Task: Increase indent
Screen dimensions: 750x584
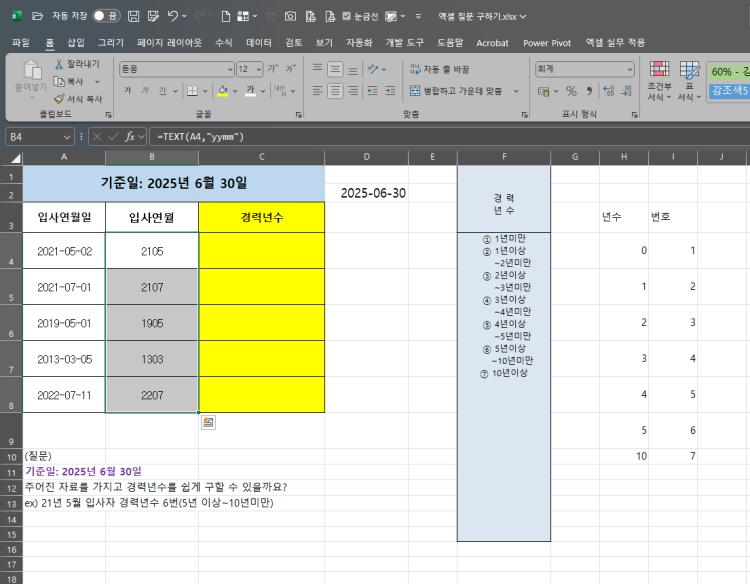Action: (x=390, y=90)
